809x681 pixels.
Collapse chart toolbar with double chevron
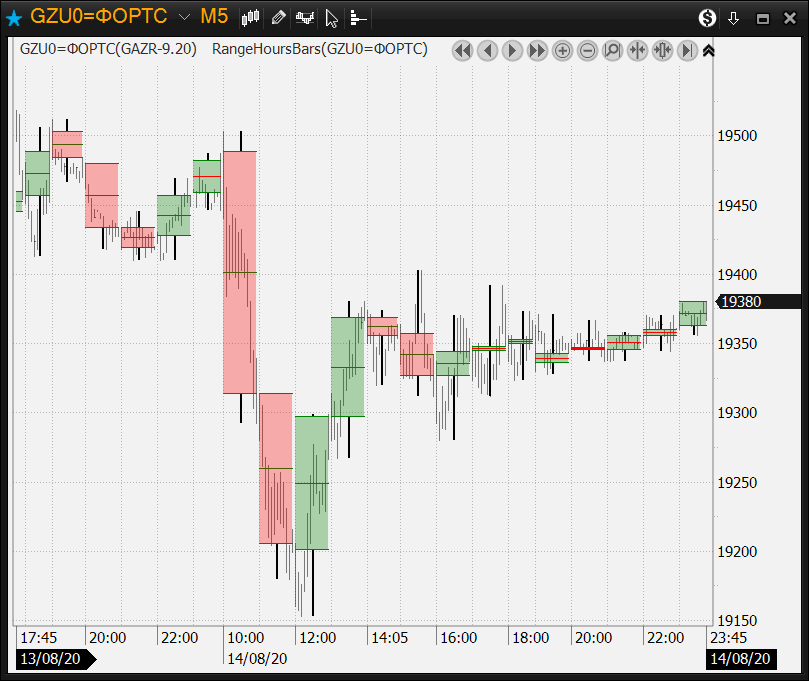(708, 50)
